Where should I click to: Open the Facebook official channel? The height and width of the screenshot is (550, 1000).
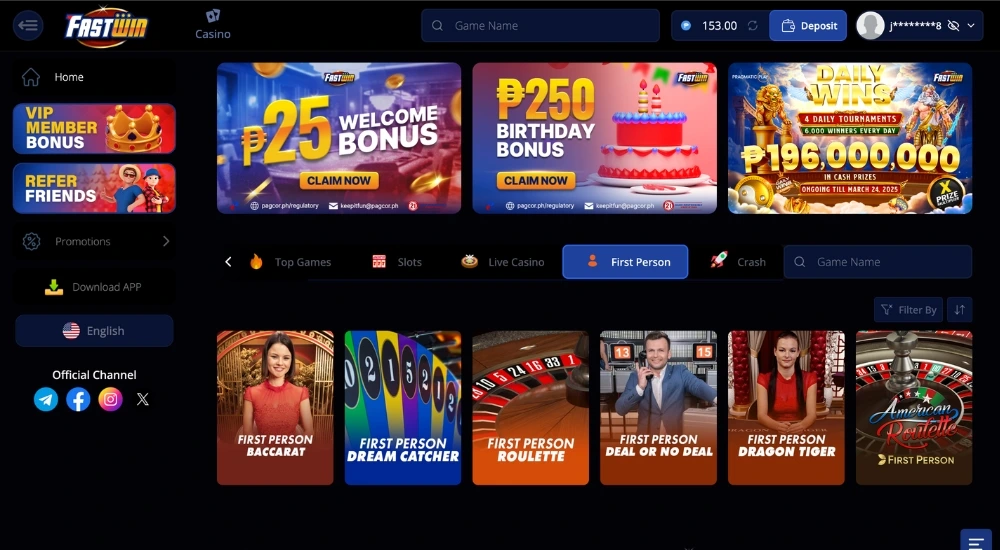click(x=78, y=399)
